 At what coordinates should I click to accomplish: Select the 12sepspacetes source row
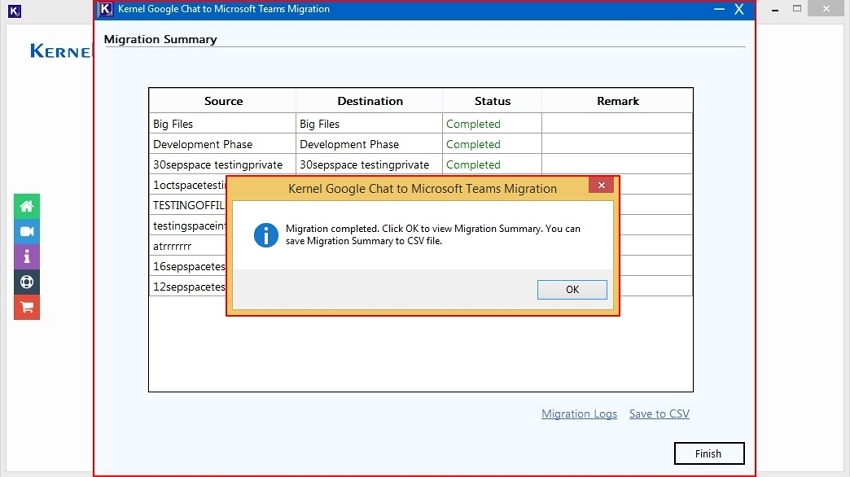188,287
